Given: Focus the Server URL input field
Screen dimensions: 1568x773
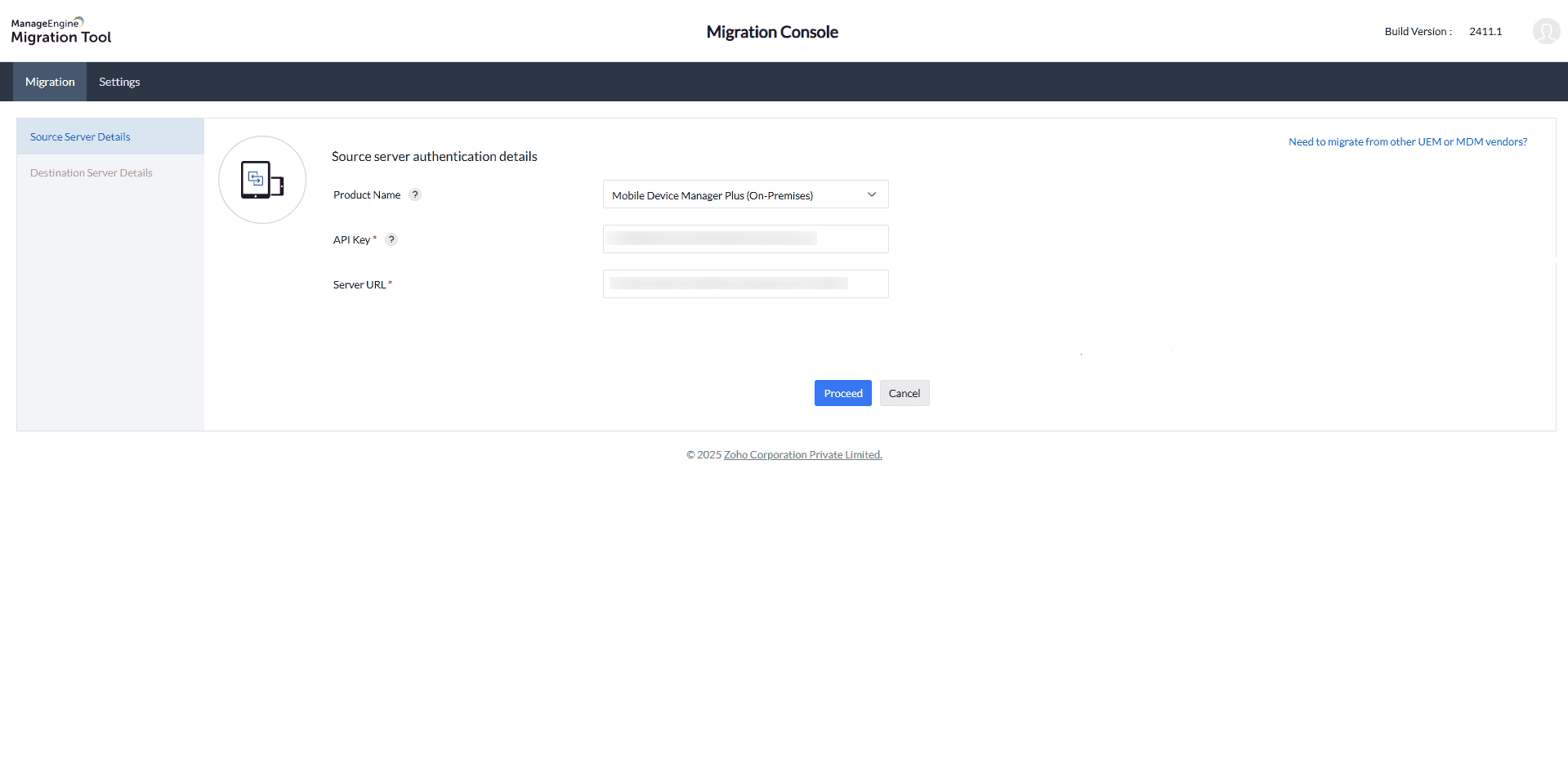Looking at the screenshot, I should [x=745, y=284].
